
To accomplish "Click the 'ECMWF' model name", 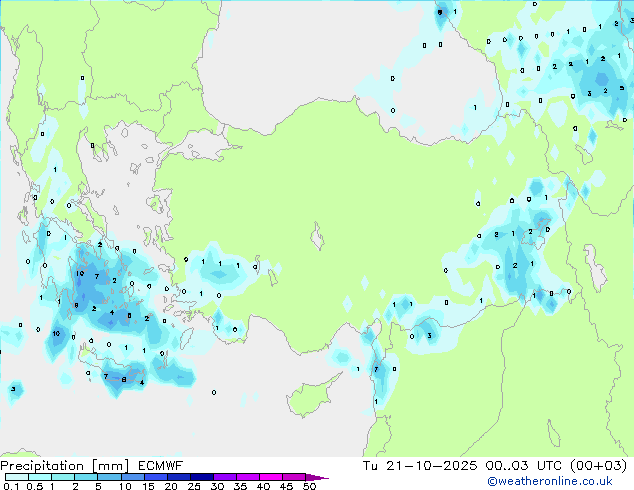I will [x=161, y=466].
